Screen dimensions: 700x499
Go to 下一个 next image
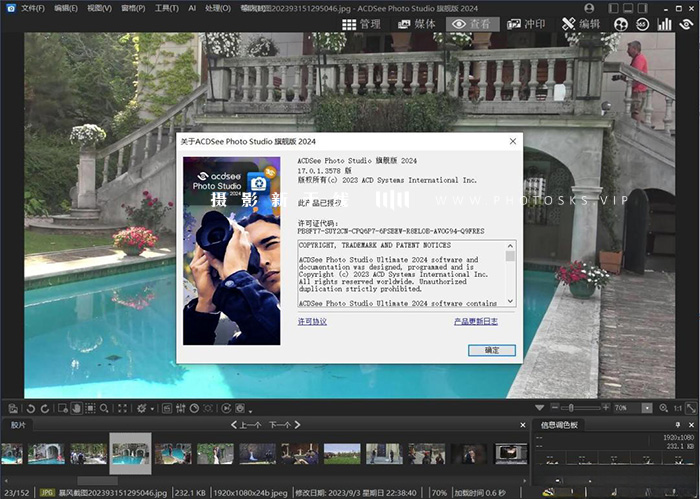pos(284,425)
